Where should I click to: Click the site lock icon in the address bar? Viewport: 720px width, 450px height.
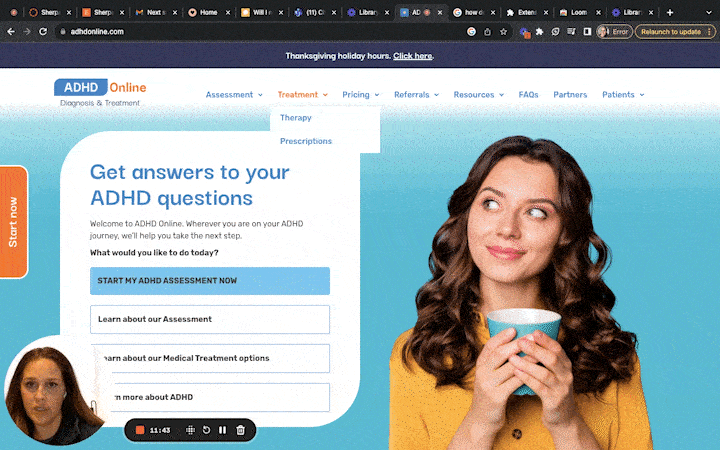(x=63, y=32)
